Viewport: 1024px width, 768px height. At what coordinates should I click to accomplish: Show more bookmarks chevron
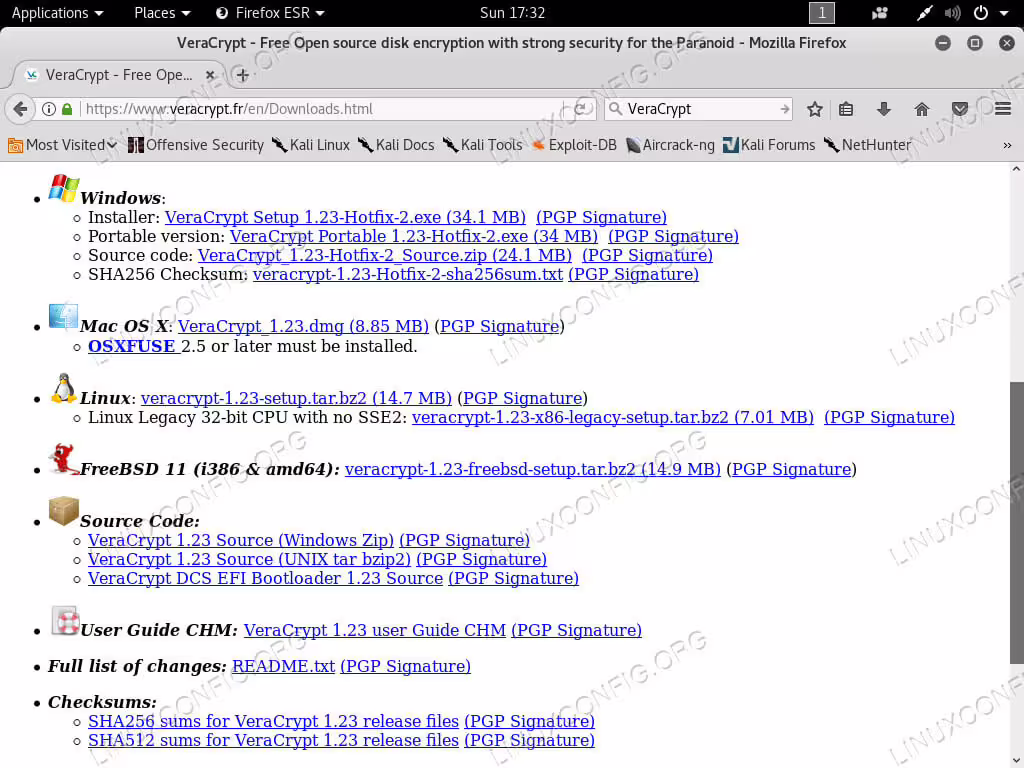pos(1007,145)
